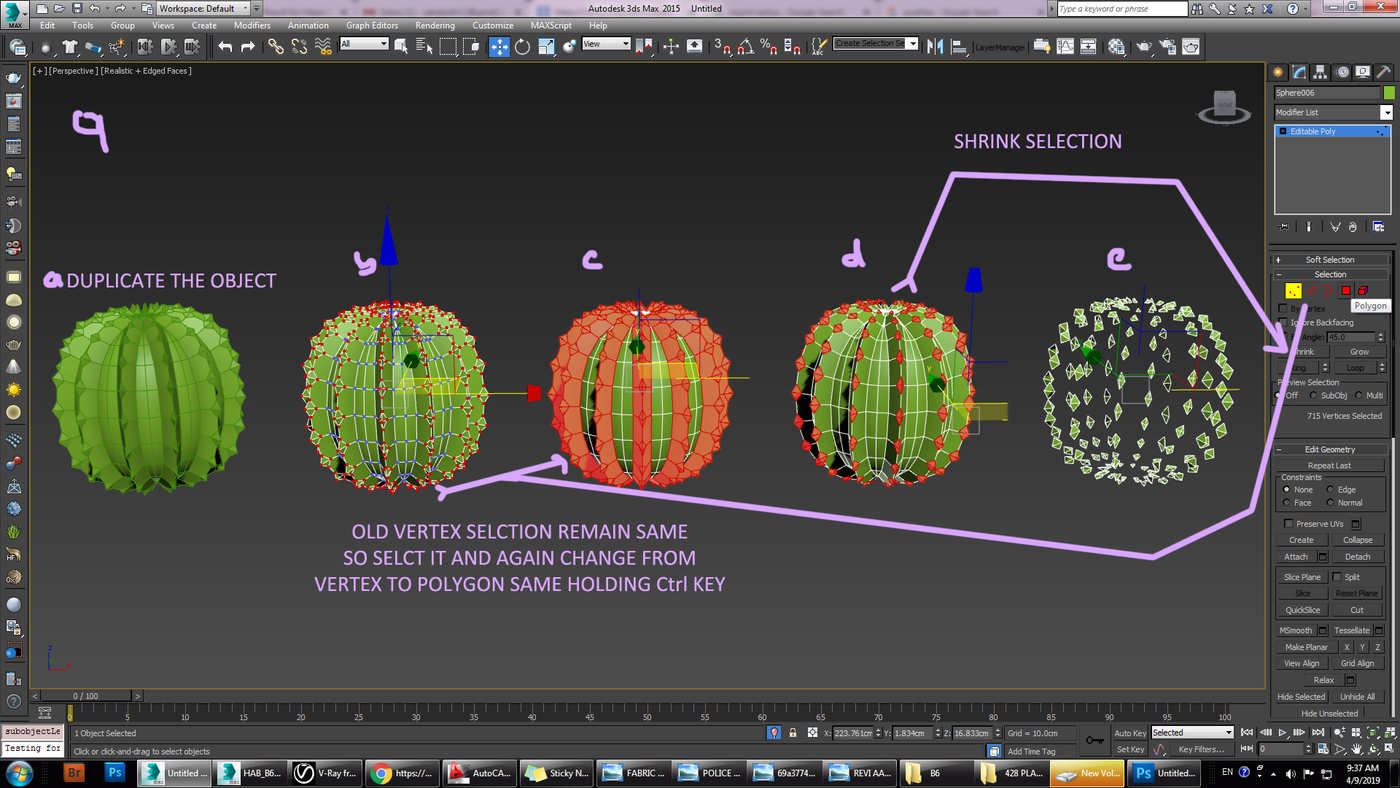The width and height of the screenshot is (1400, 788).
Task: Open the Animation menu
Action: click(308, 25)
